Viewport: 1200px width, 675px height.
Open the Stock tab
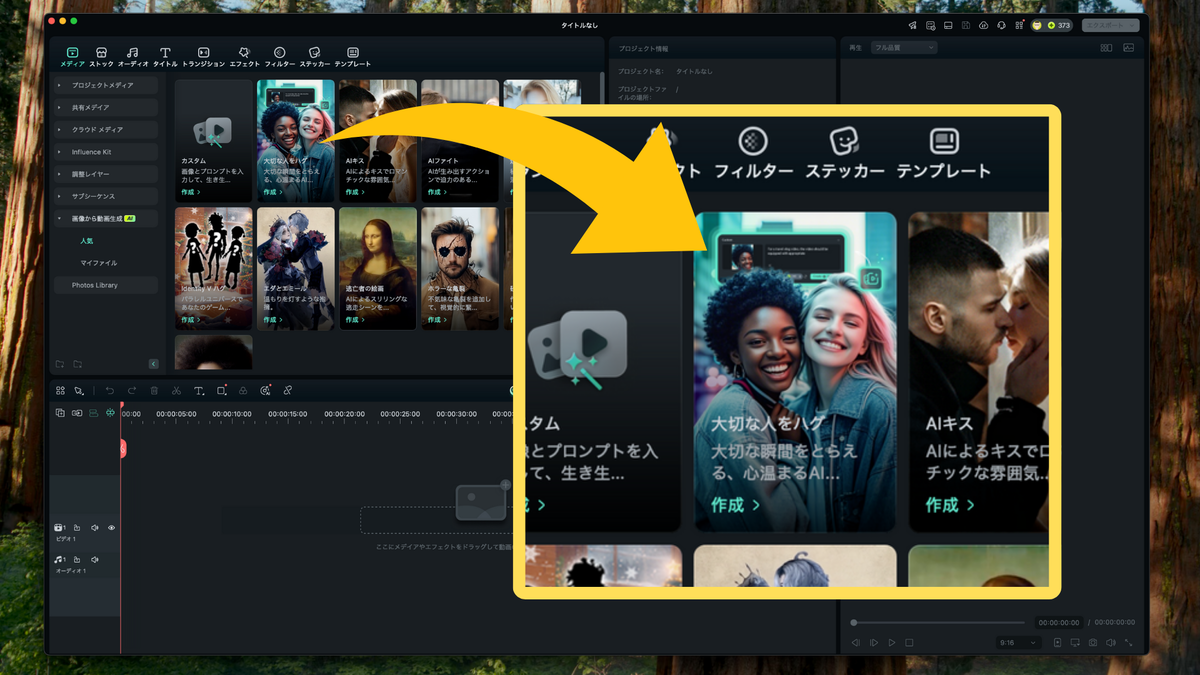coord(101,56)
